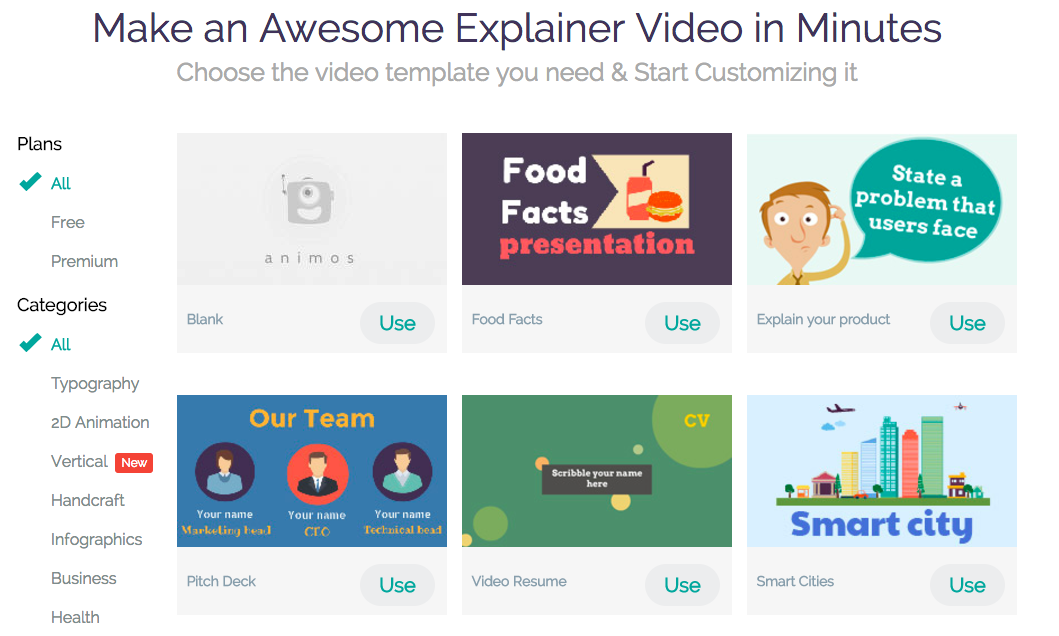Open the Food Facts presentation thumbnail
1059x636 pixels.
pyautogui.click(x=597, y=209)
